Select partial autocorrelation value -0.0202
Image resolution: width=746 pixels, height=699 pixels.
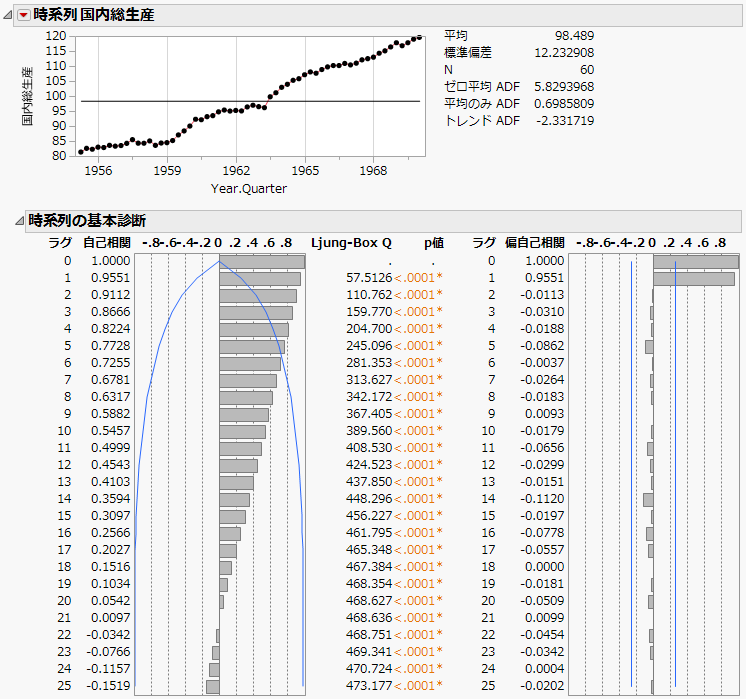coord(542,686)
